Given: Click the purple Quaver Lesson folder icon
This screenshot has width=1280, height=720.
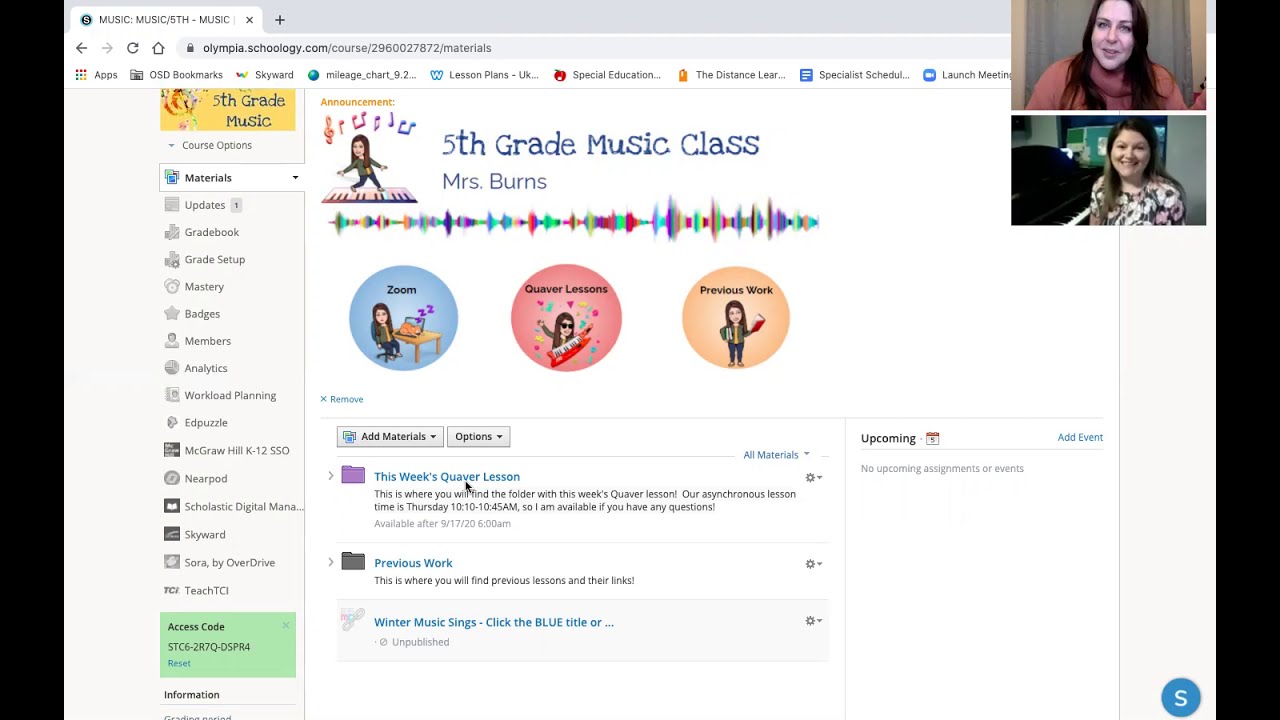Looking at the screenshot, I should click(x=353, y=475).
